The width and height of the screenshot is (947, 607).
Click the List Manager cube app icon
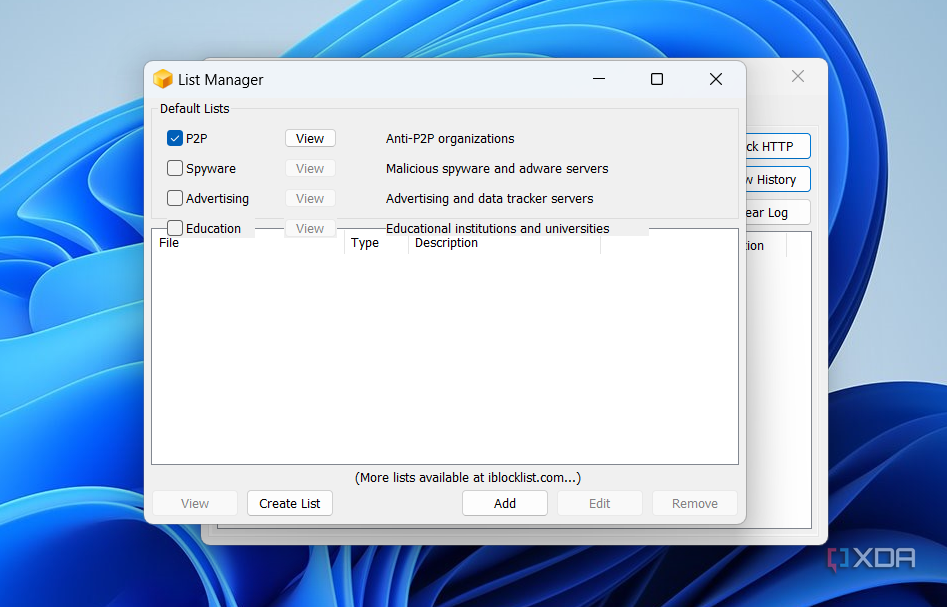pyautogui.click(x=162, y=79)
